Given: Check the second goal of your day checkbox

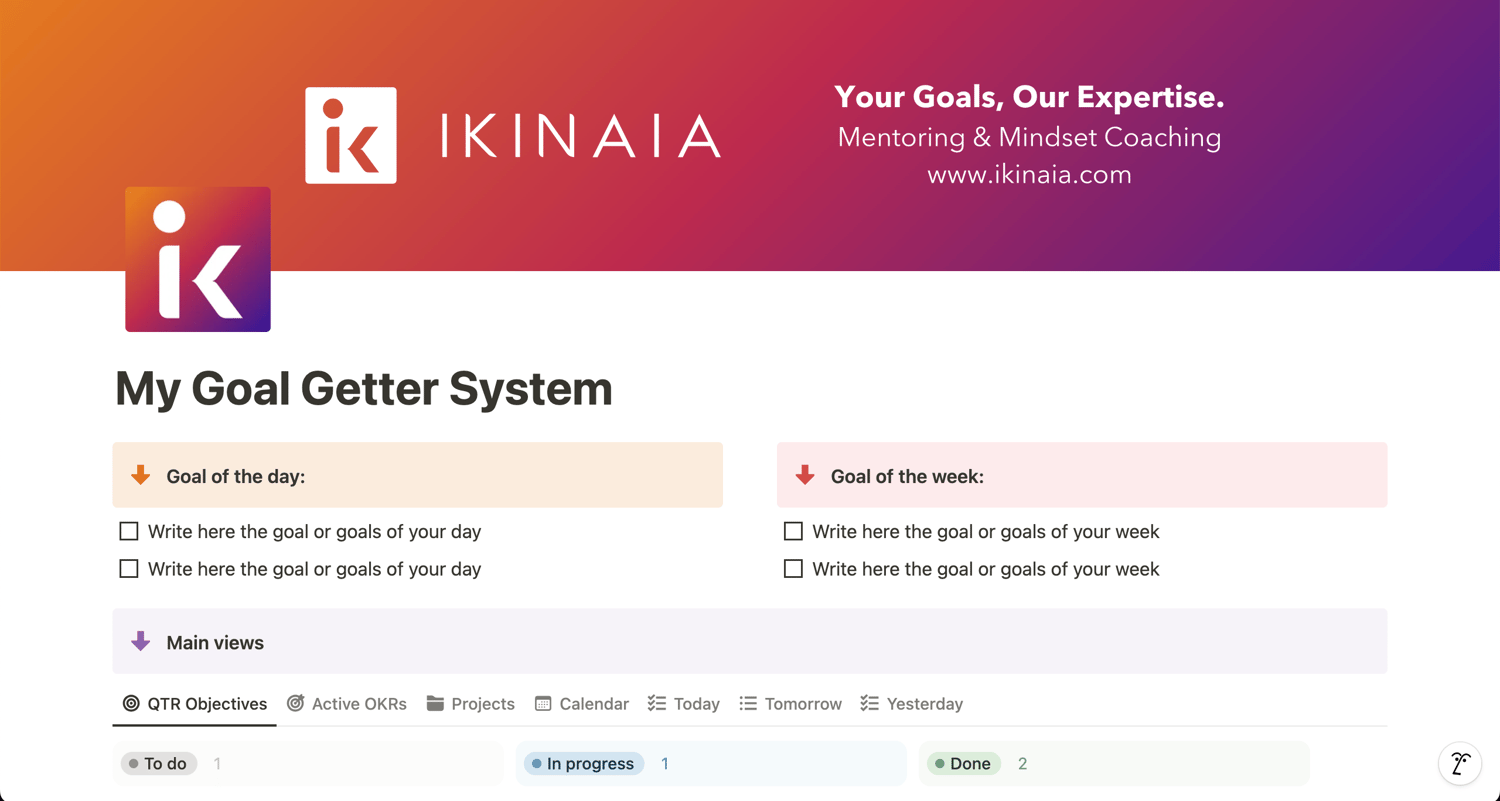Looking at the screenshot, I should click(129, 569).
